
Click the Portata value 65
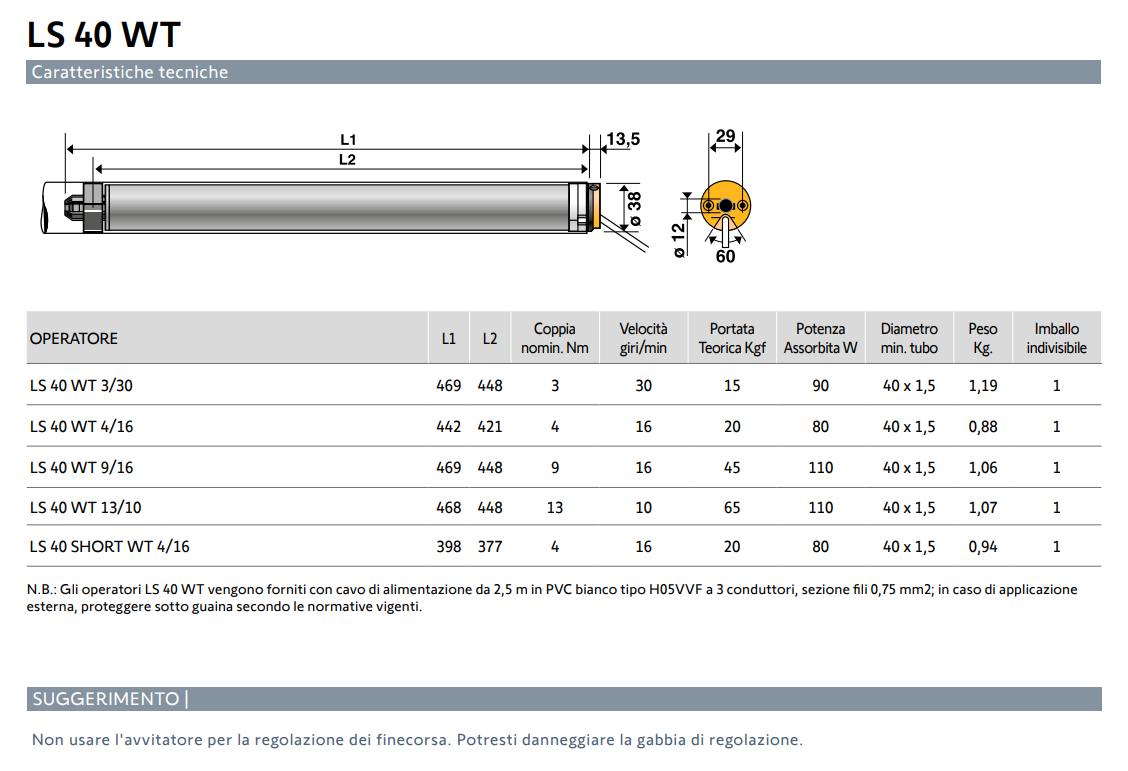[x=732, y=508]
